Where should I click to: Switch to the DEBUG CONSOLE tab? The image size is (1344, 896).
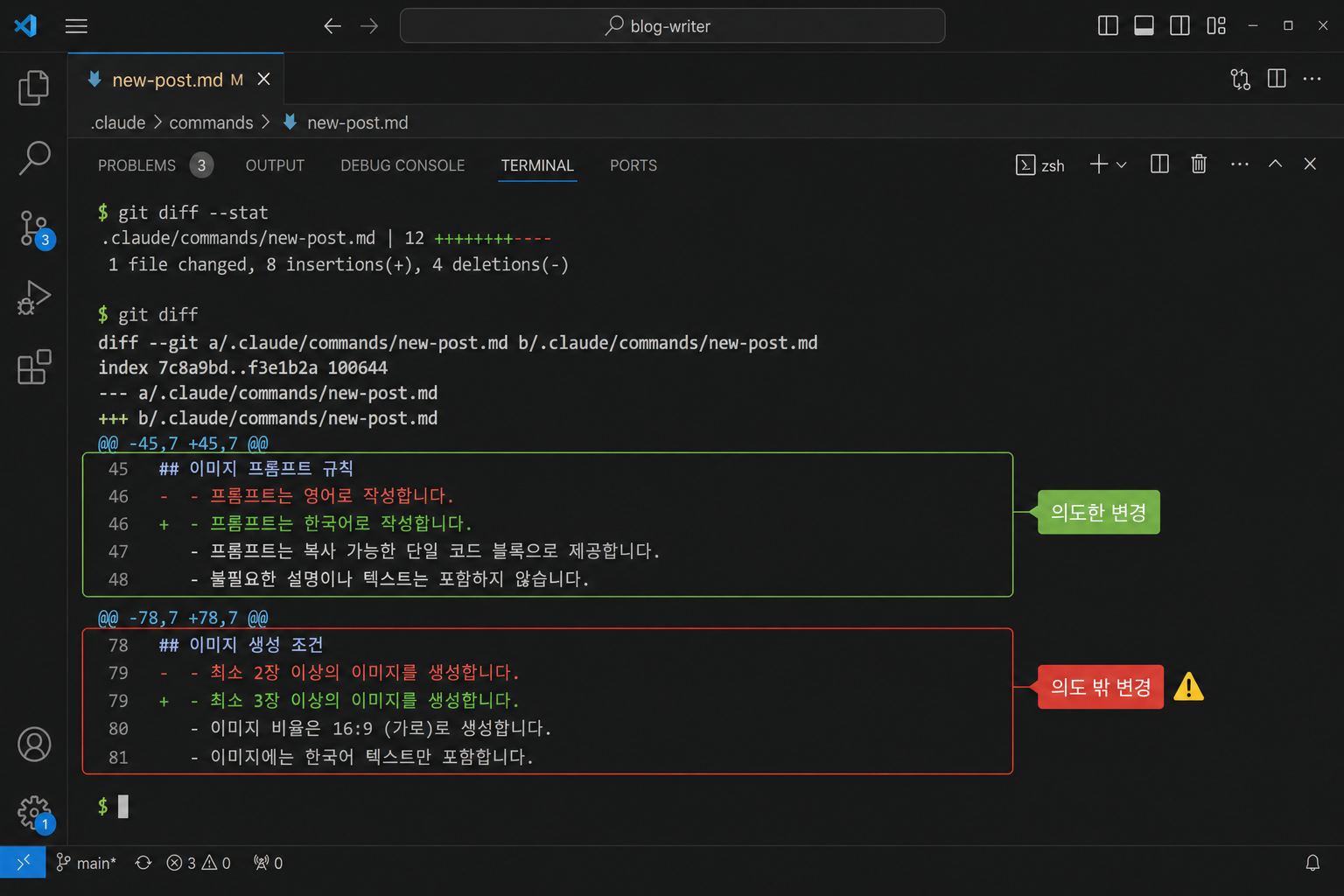(402, 165)
